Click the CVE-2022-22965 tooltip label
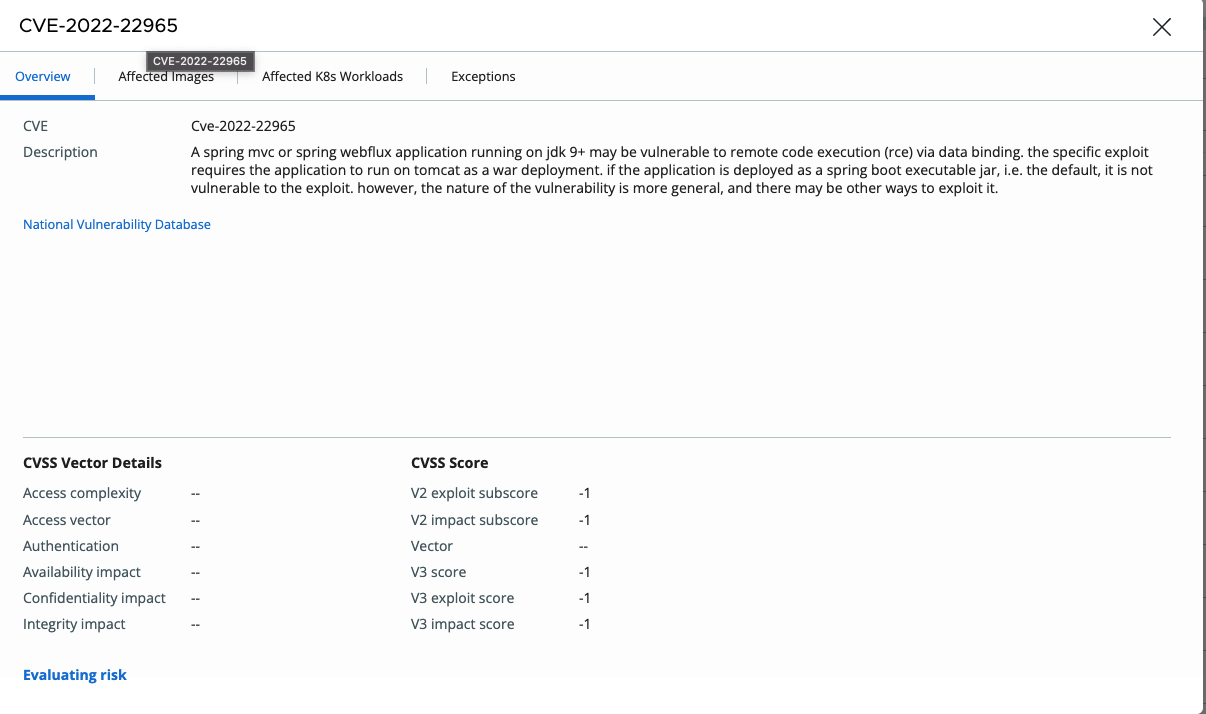 199,61
